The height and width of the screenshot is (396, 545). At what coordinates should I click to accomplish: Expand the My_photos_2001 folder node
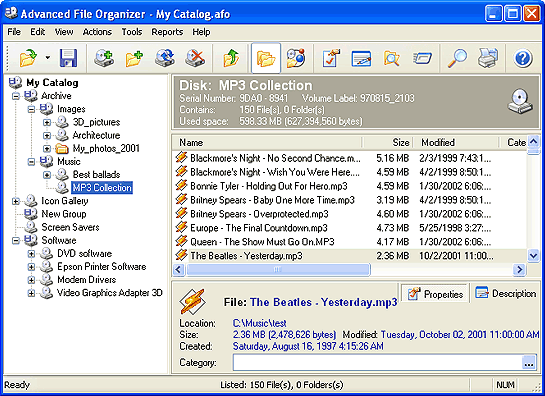coord(47,149)
